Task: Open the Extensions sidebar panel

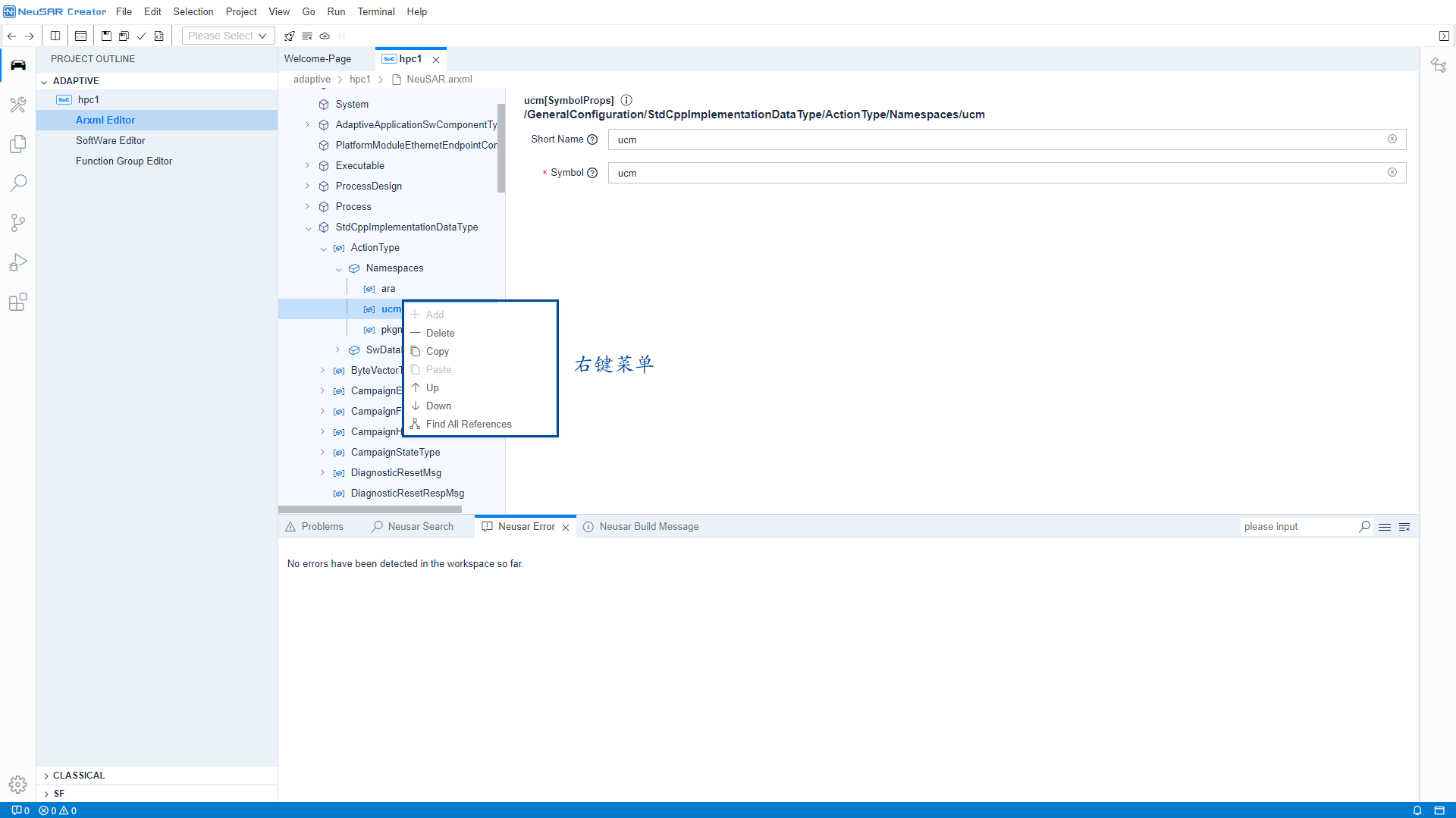Action: (18, 302)
